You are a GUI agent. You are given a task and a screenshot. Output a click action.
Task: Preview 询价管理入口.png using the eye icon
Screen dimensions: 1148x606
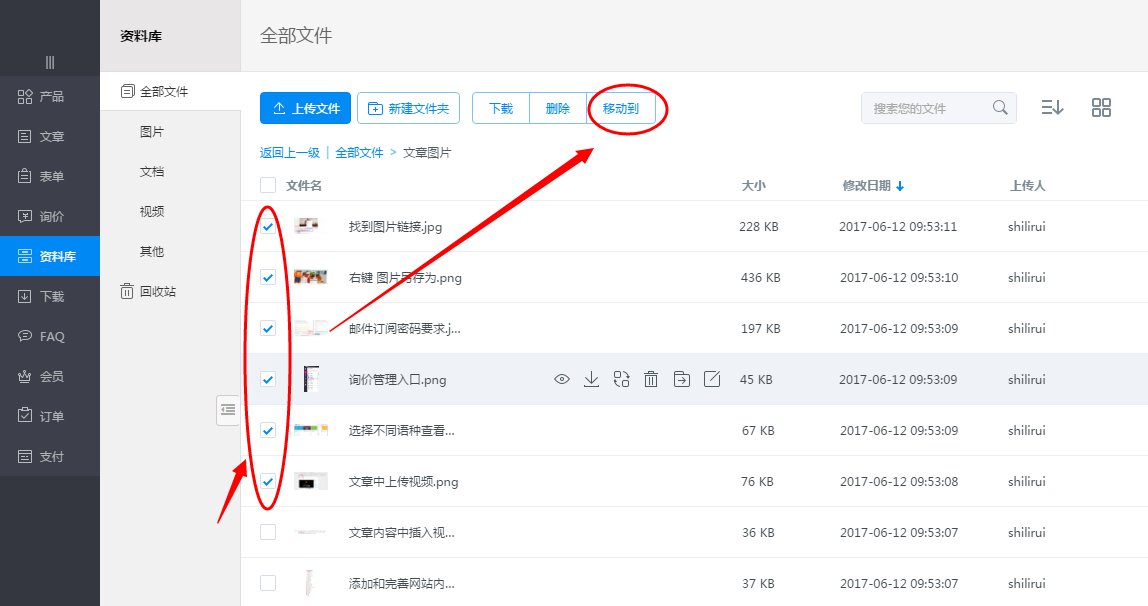(562, 379)
